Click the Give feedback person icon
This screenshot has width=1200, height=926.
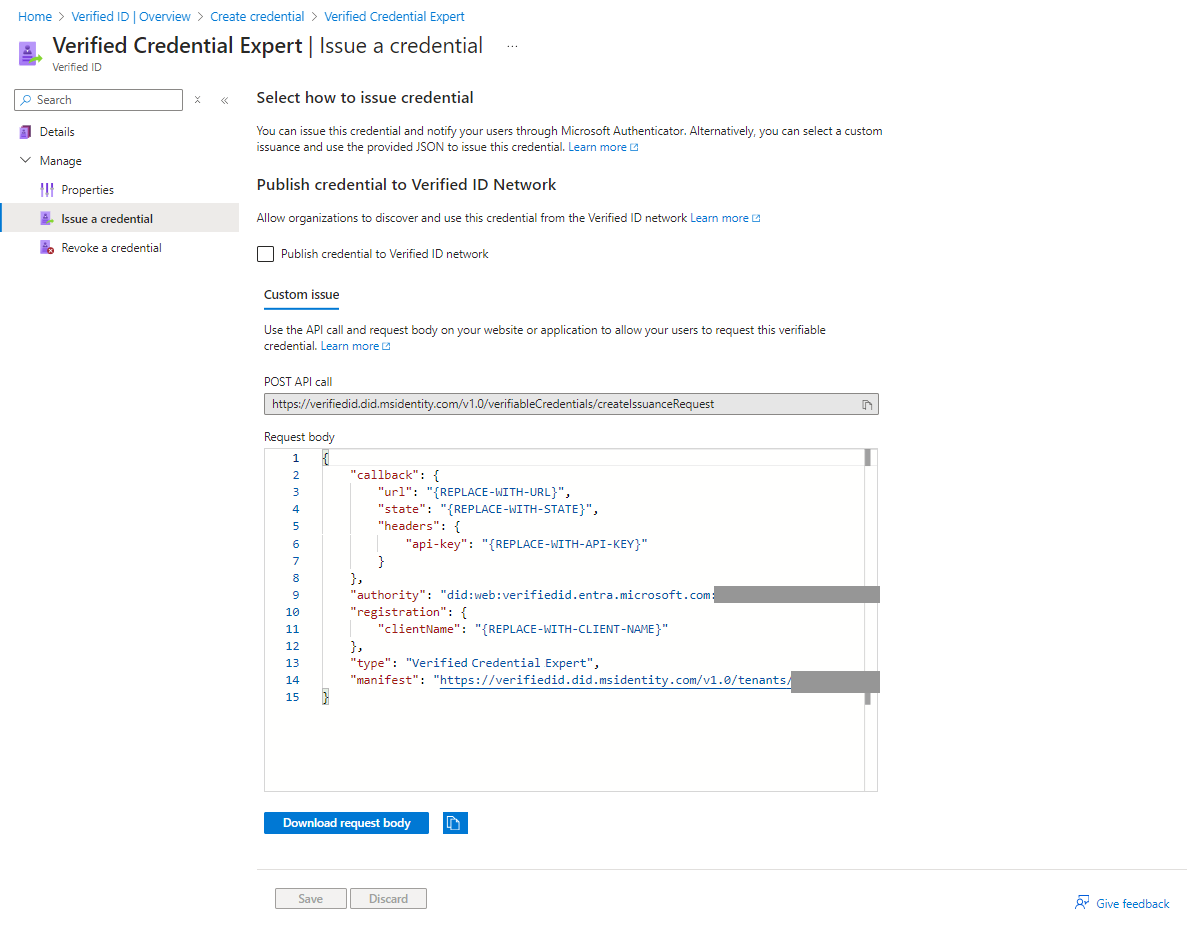coord(1082,903)
